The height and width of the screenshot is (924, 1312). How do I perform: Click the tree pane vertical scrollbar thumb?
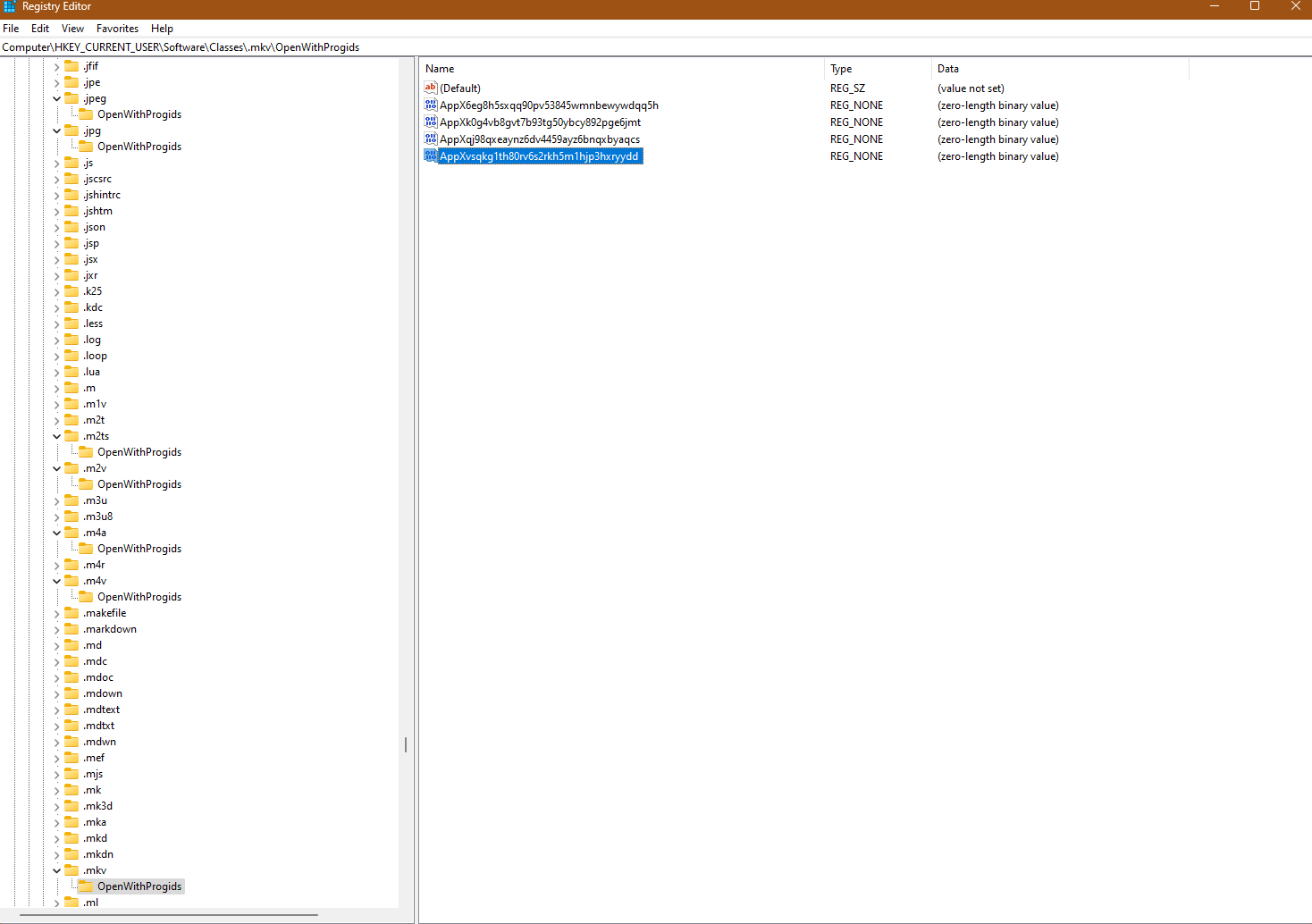pyautogui.click(x=406, y=744)
